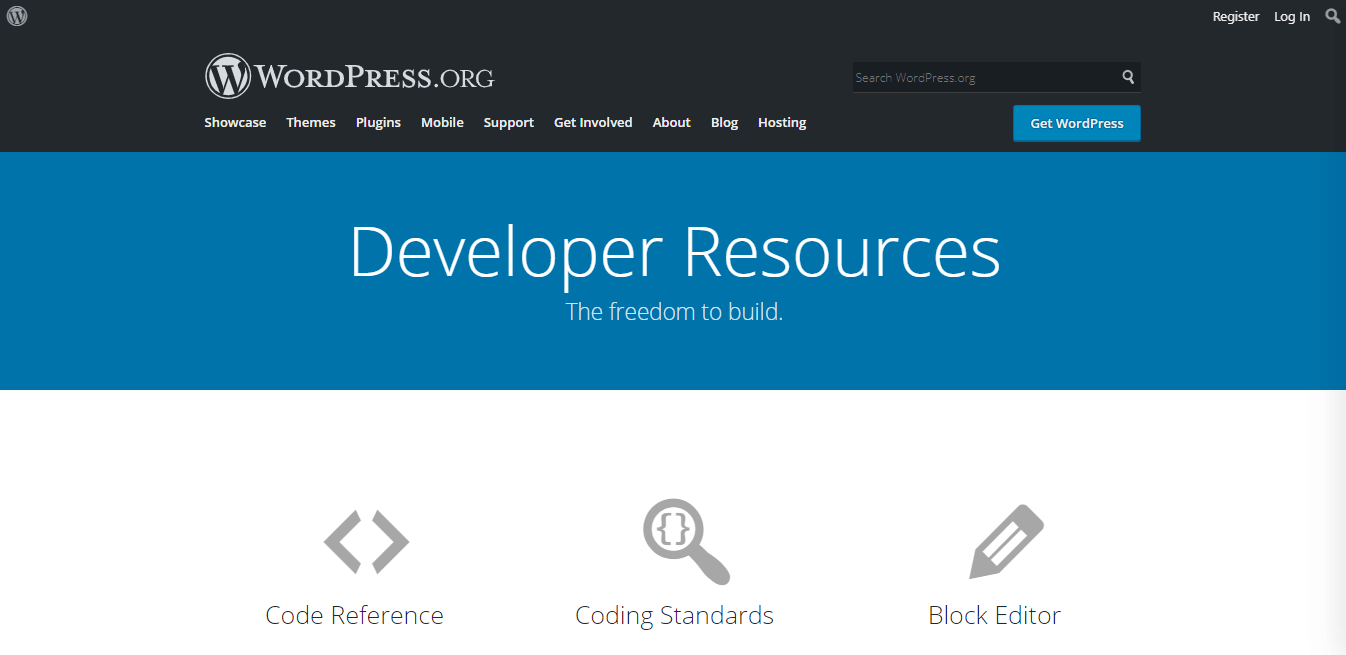
Task: Go to the Blog menu item
Action: (724, 122)
